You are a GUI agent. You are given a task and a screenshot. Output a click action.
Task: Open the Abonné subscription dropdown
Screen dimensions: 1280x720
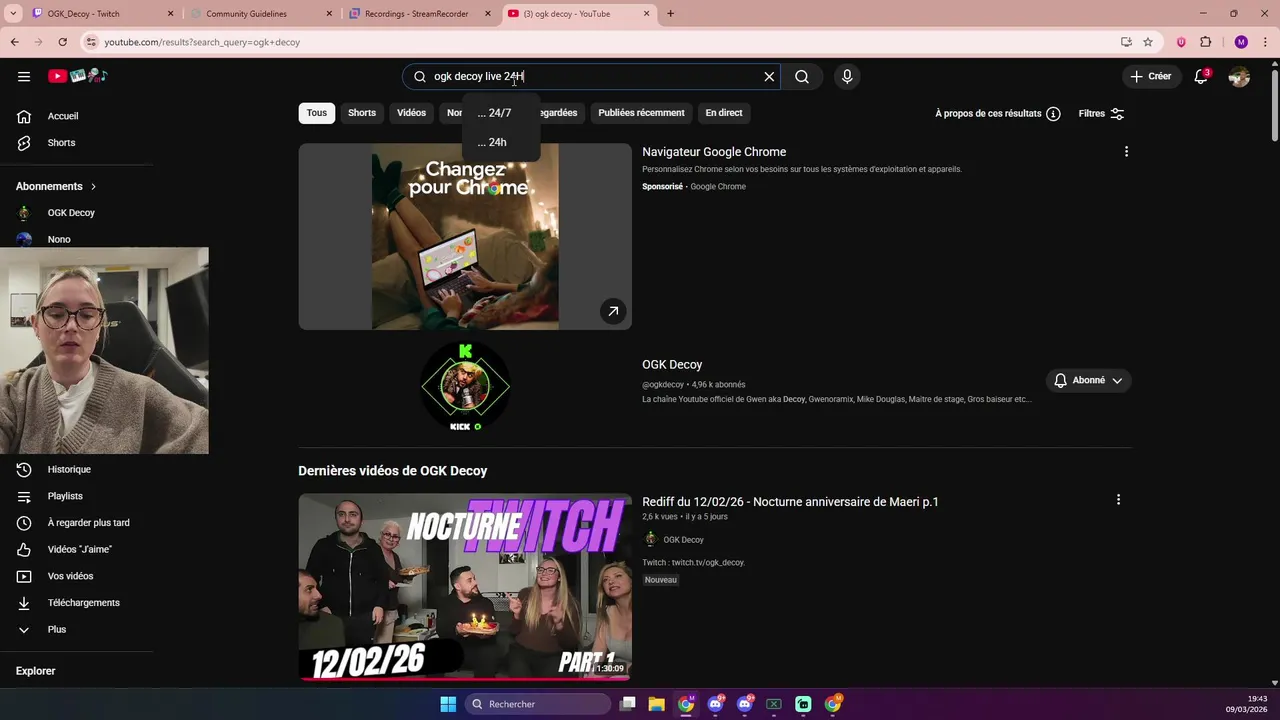click(1088, 380)
